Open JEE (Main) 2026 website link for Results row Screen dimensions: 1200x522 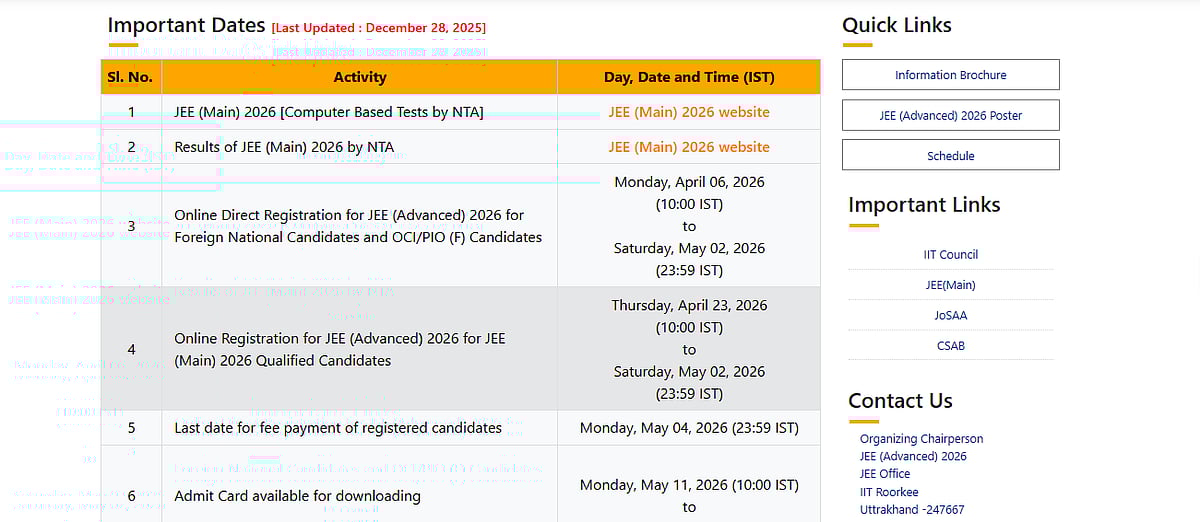[x=688, y=147]
